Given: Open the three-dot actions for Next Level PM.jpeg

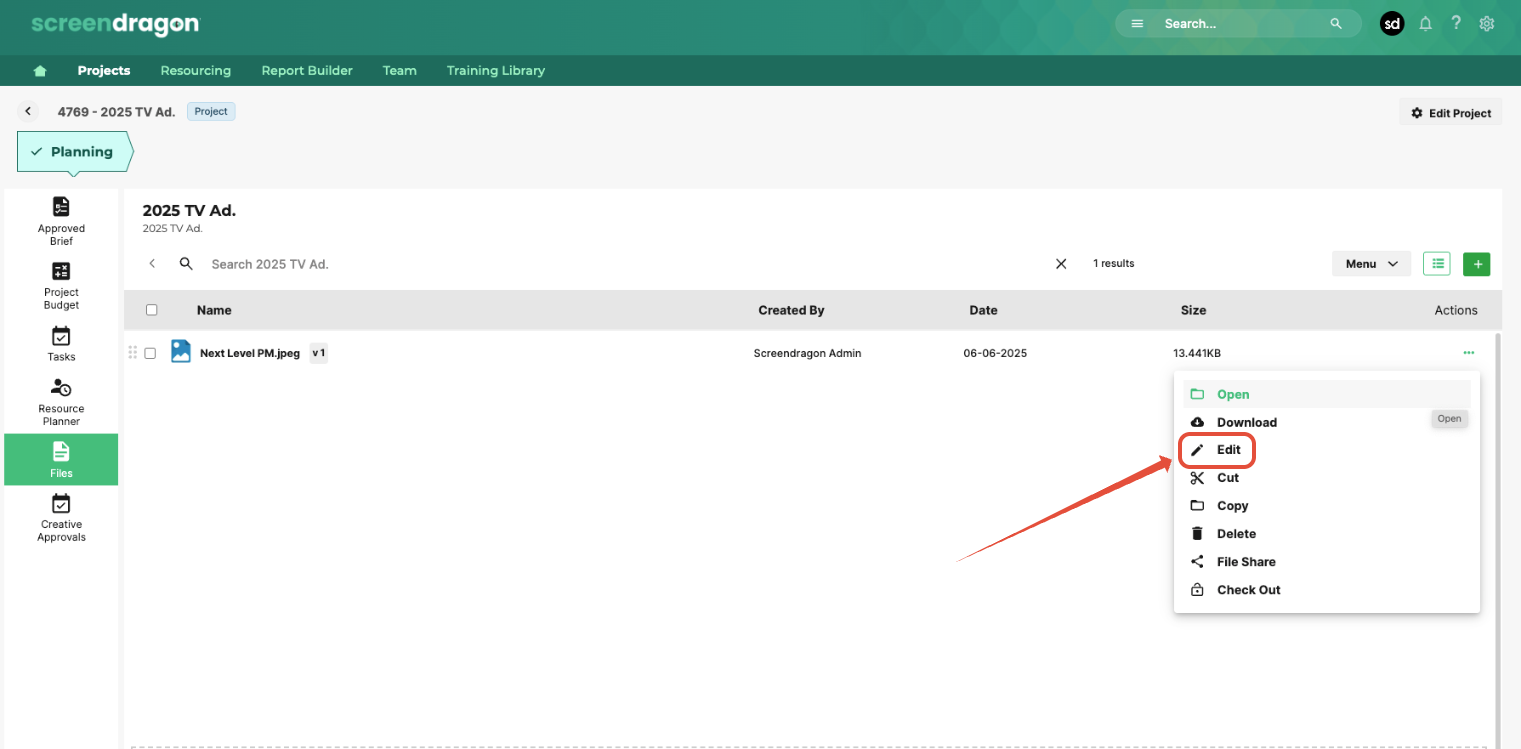Looking at the screenshot, I should tap(1468, 352).
